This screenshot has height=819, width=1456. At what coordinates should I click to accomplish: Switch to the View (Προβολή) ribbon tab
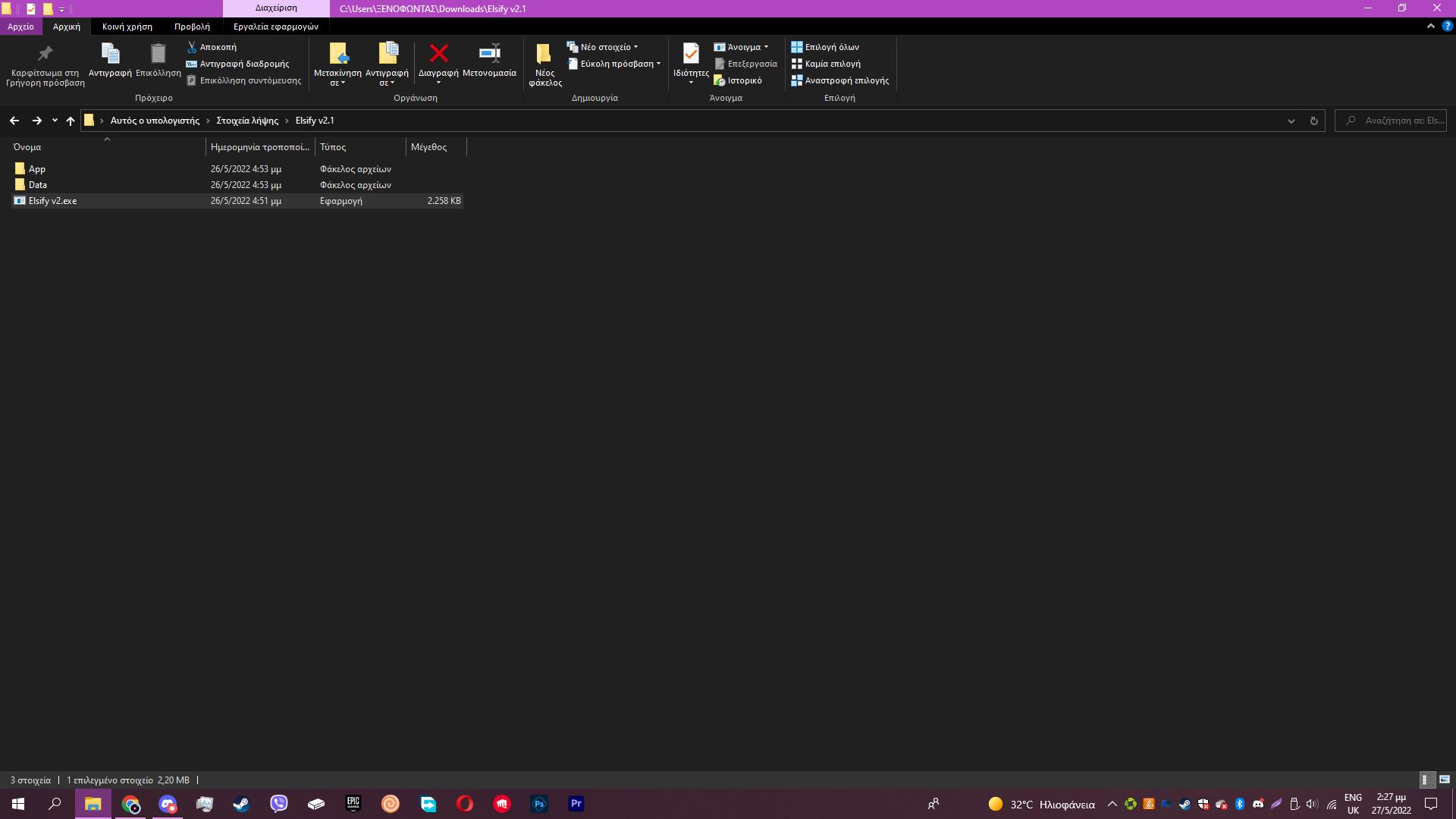[x=192, y=27]
